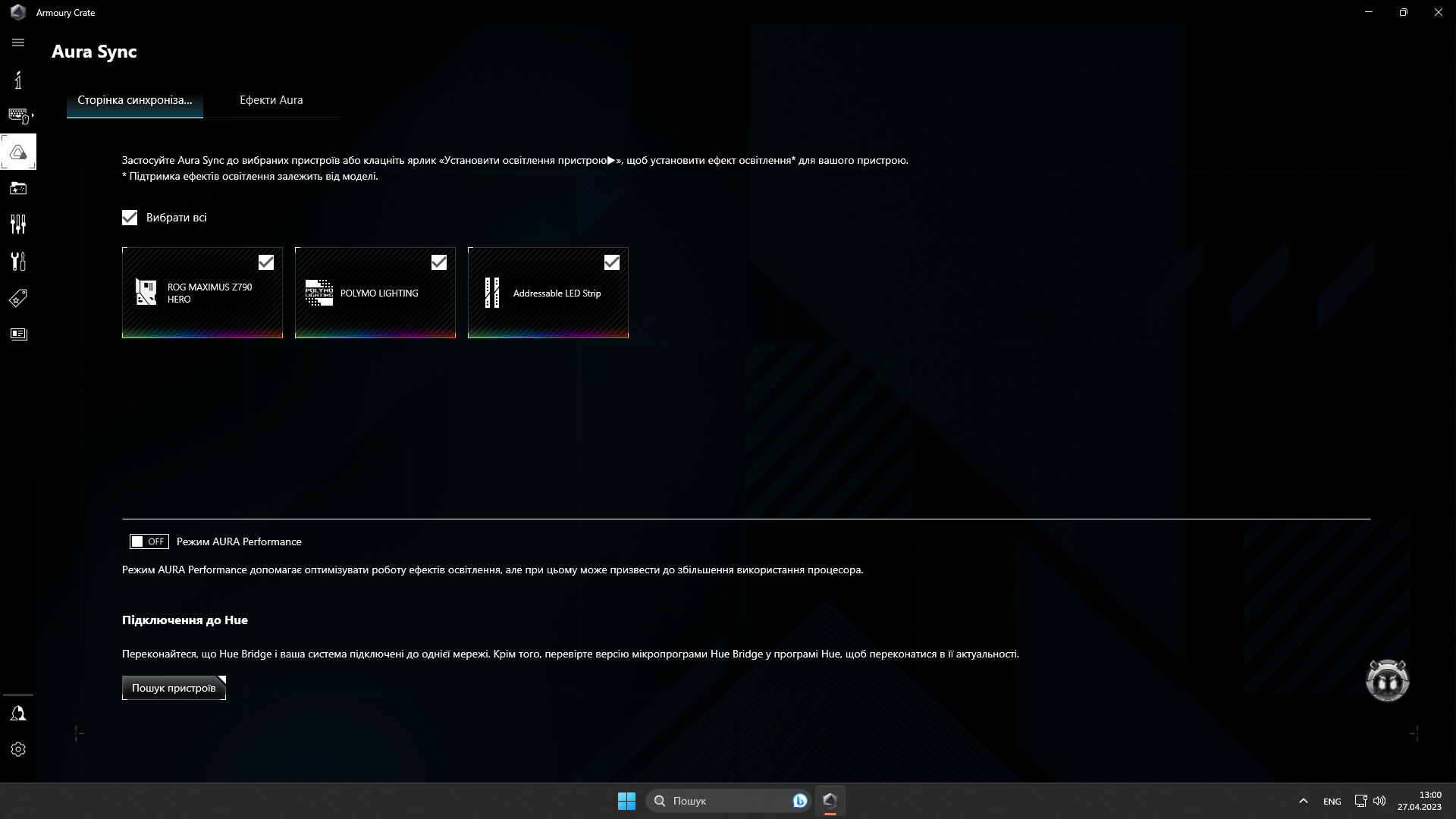Screen dimensions: 1456x819
Task: Click Armoury Crate taskbar icon
Action: 830,801
